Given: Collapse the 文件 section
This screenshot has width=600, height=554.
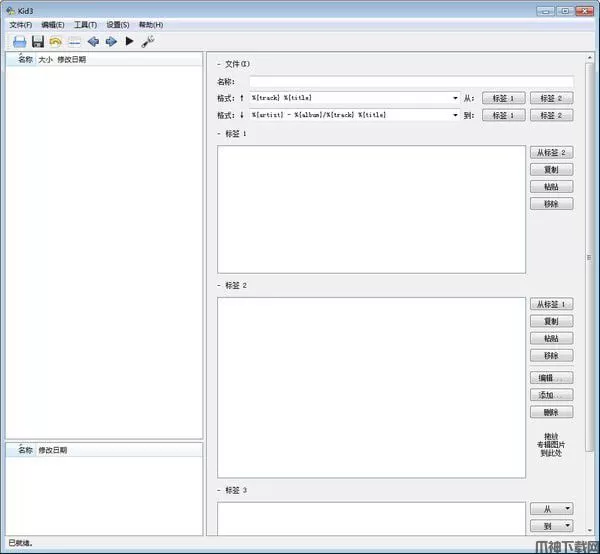Looking at the screenshot, I should click(218, 64).
